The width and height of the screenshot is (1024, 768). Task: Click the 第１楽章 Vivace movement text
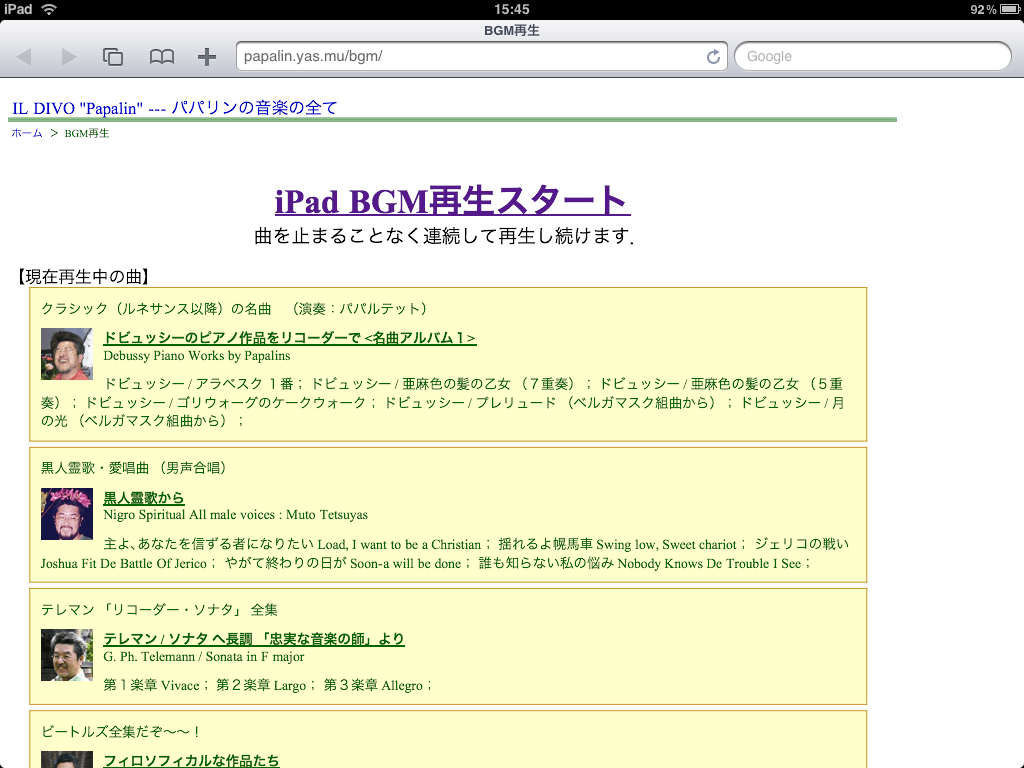[152, 685]
